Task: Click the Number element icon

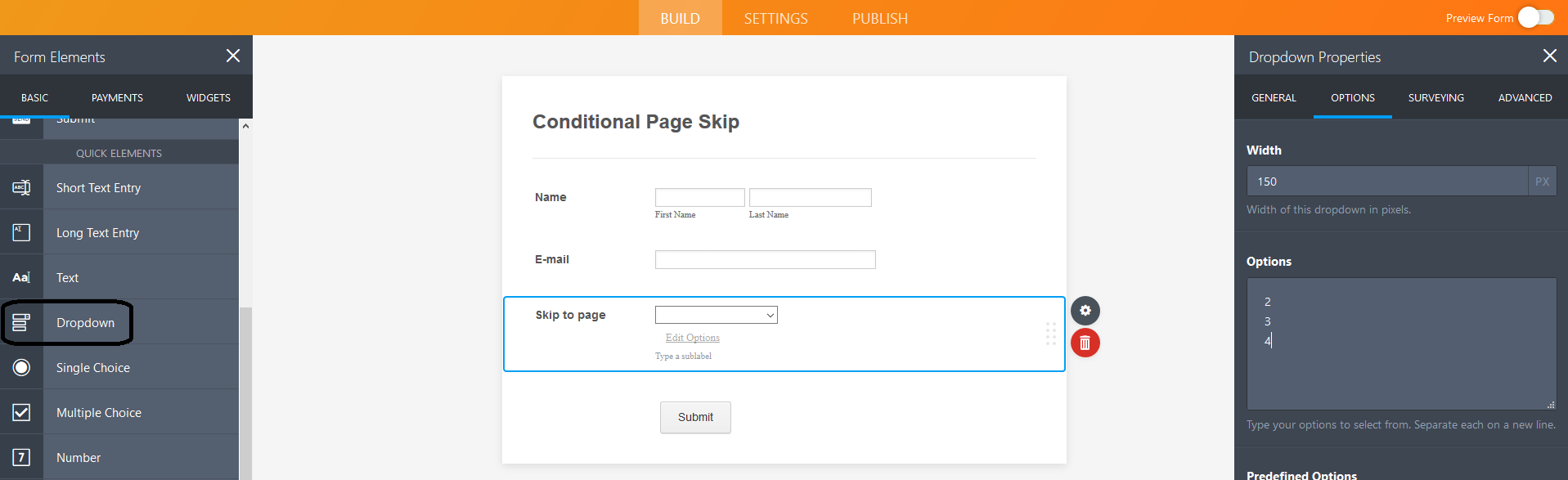Action: [21, 458]
